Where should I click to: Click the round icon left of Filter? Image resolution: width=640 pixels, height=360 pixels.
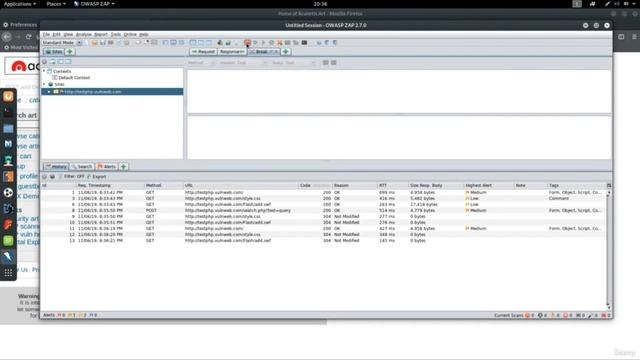(44, 177)
